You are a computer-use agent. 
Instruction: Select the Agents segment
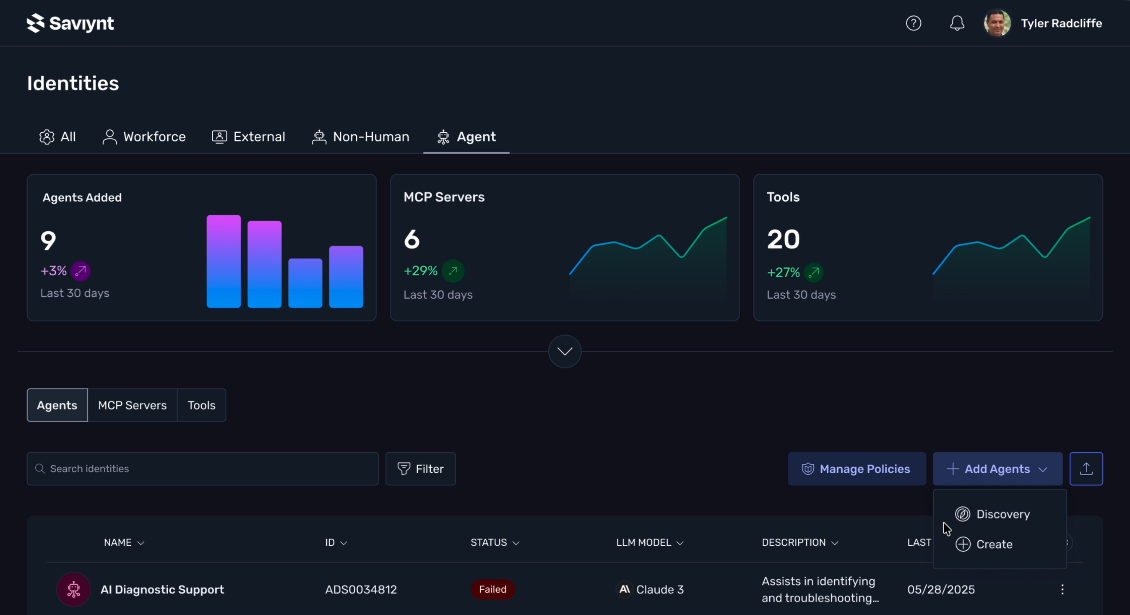coord(57,405)
